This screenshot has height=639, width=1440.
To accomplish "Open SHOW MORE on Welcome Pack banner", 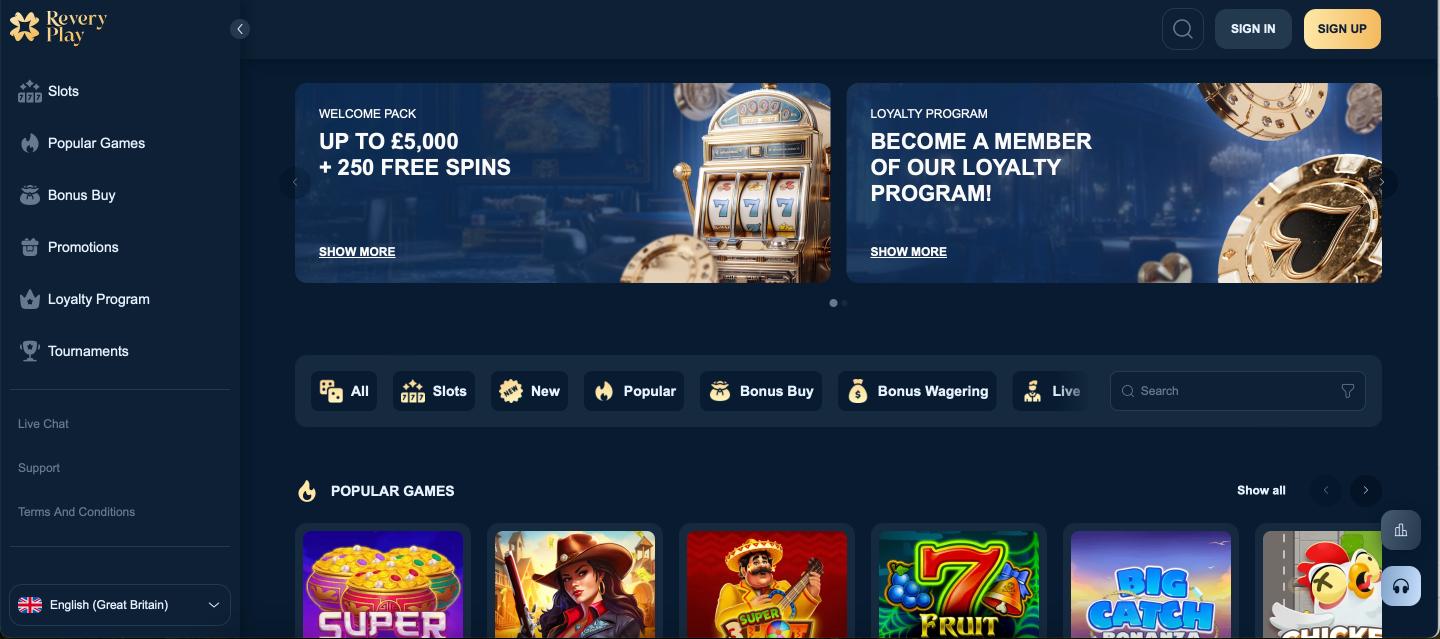I will 357,252.
